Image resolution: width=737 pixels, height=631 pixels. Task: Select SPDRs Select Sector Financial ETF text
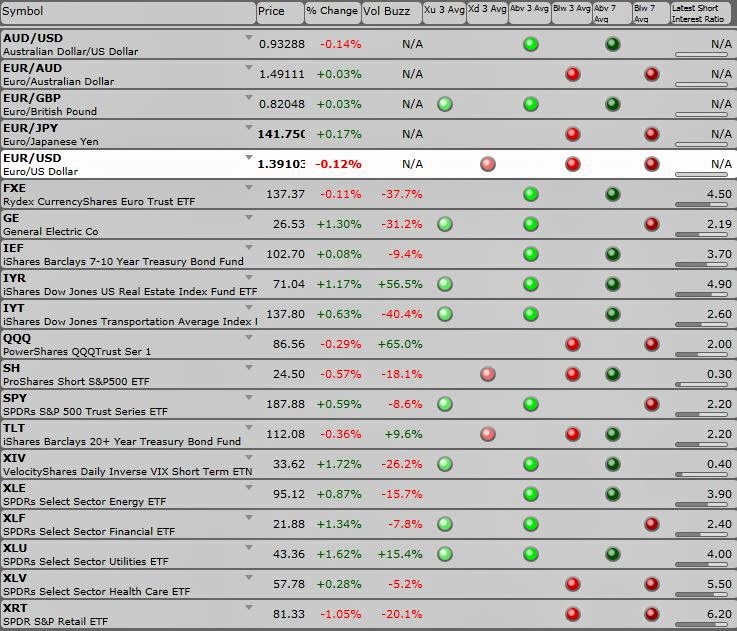[x=89, y=531]
